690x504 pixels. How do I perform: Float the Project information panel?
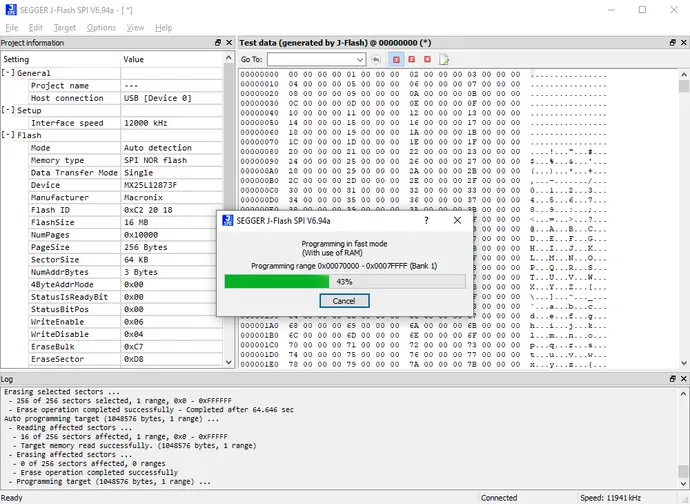[x=218, y=43]
